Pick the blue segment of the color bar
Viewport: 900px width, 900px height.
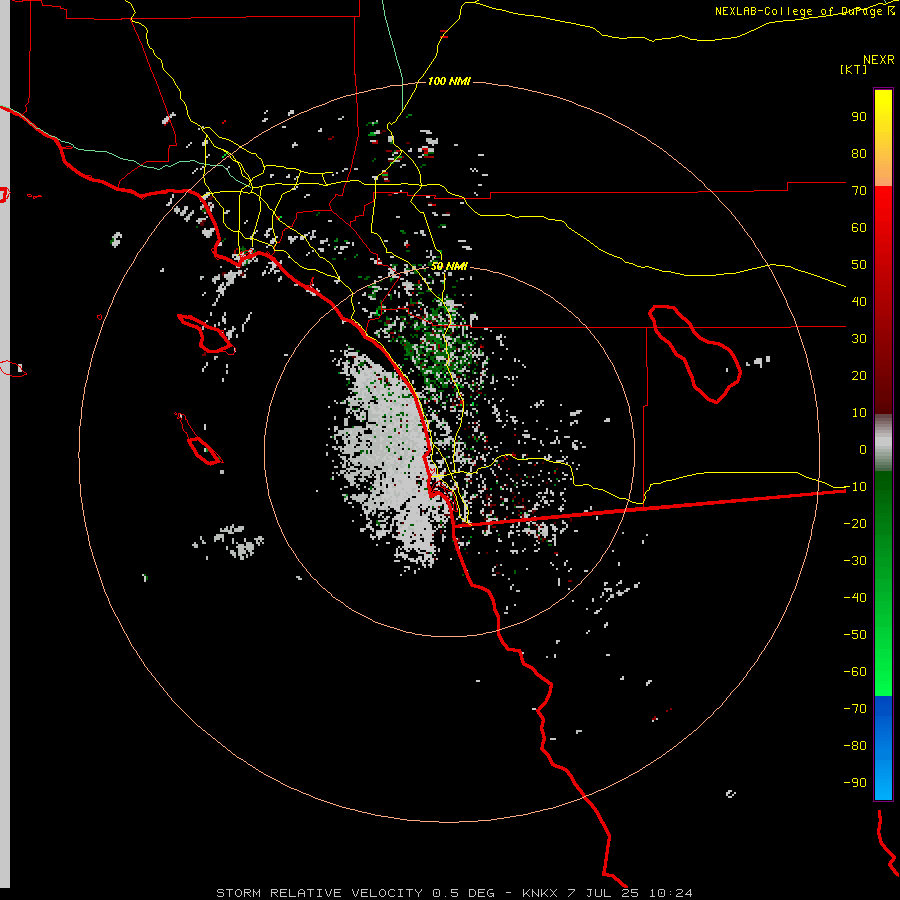click(883, 748)
